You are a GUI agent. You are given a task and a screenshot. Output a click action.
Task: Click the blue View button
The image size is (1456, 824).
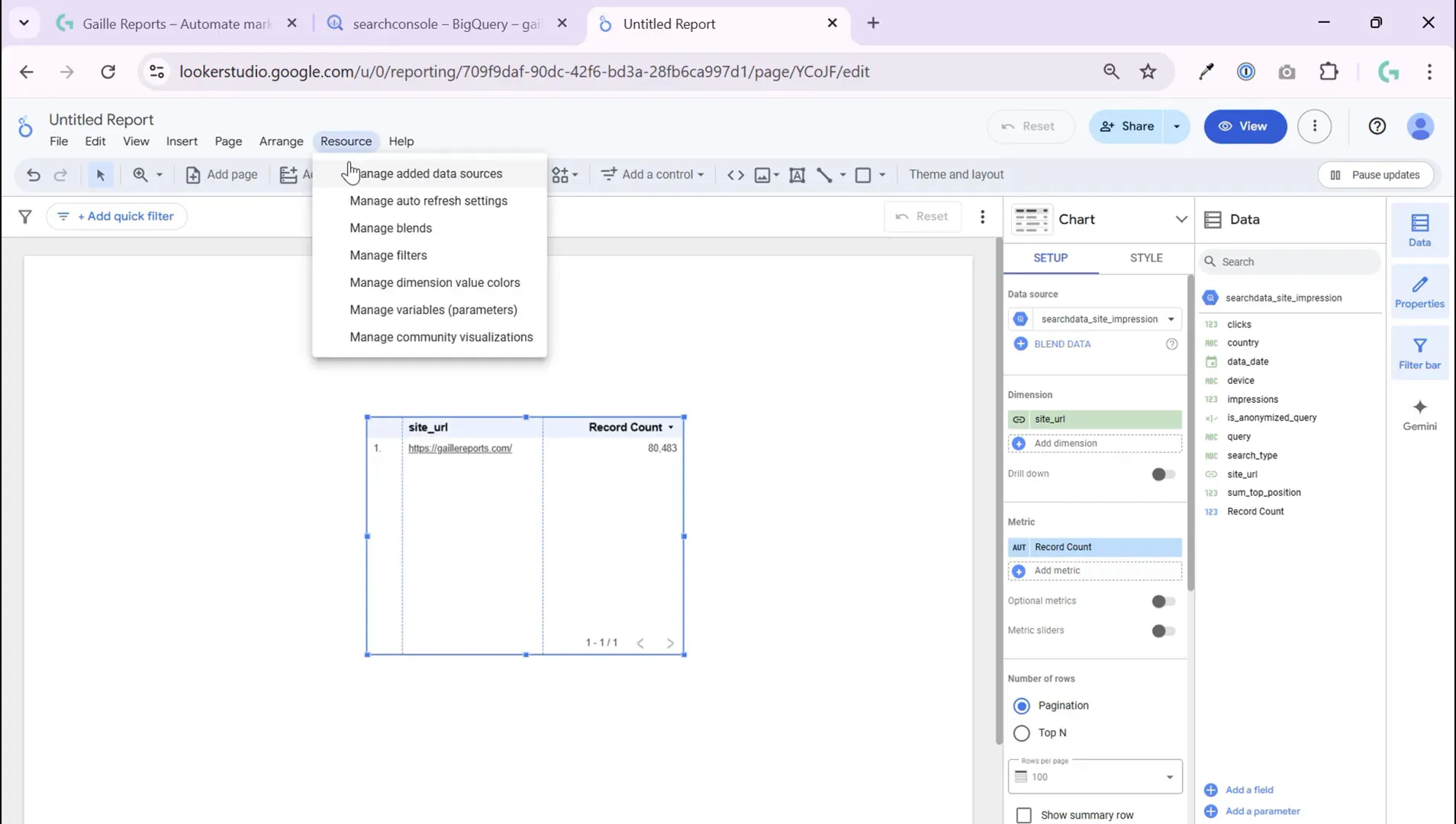click(x=1245, y=127)
